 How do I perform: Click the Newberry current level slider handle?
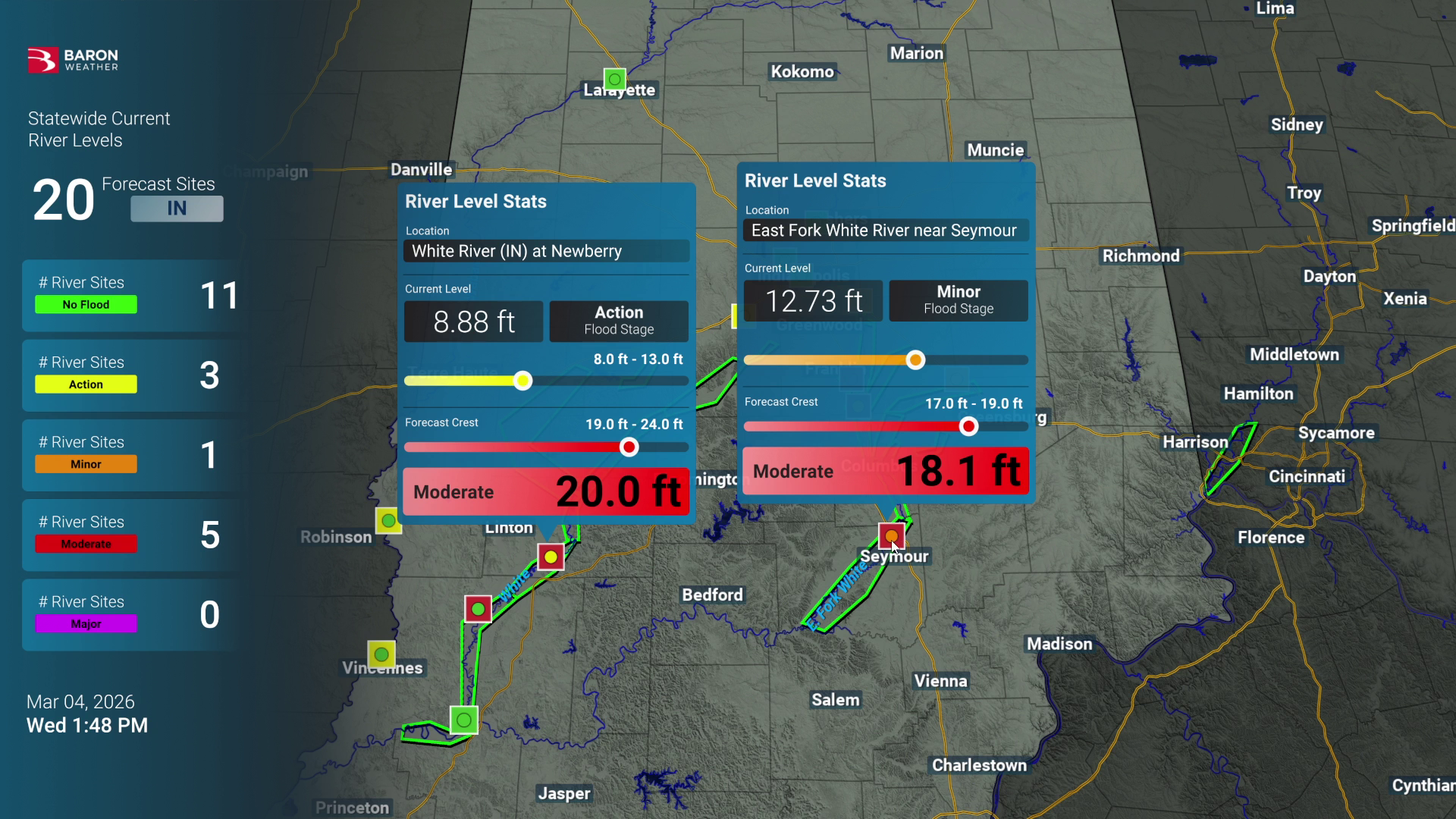pos(522,381)
